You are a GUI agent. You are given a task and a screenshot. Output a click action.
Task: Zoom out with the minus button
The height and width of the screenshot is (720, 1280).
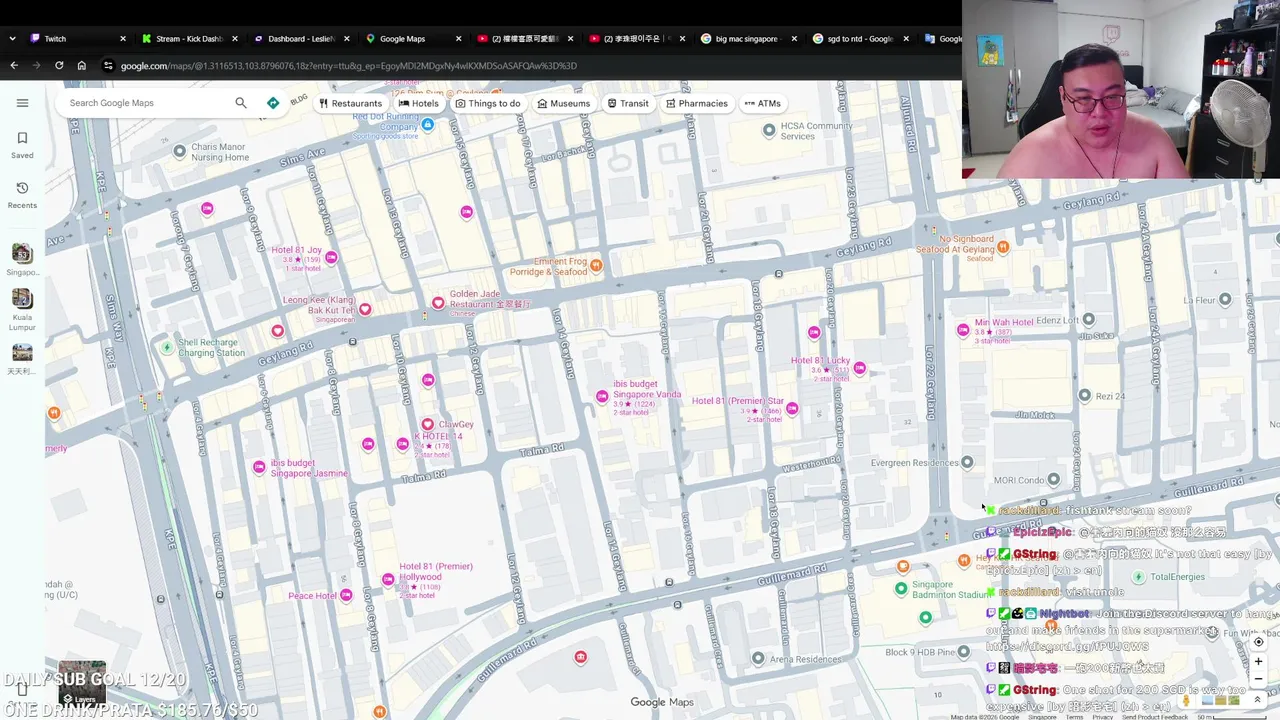tap(1259, 678)
